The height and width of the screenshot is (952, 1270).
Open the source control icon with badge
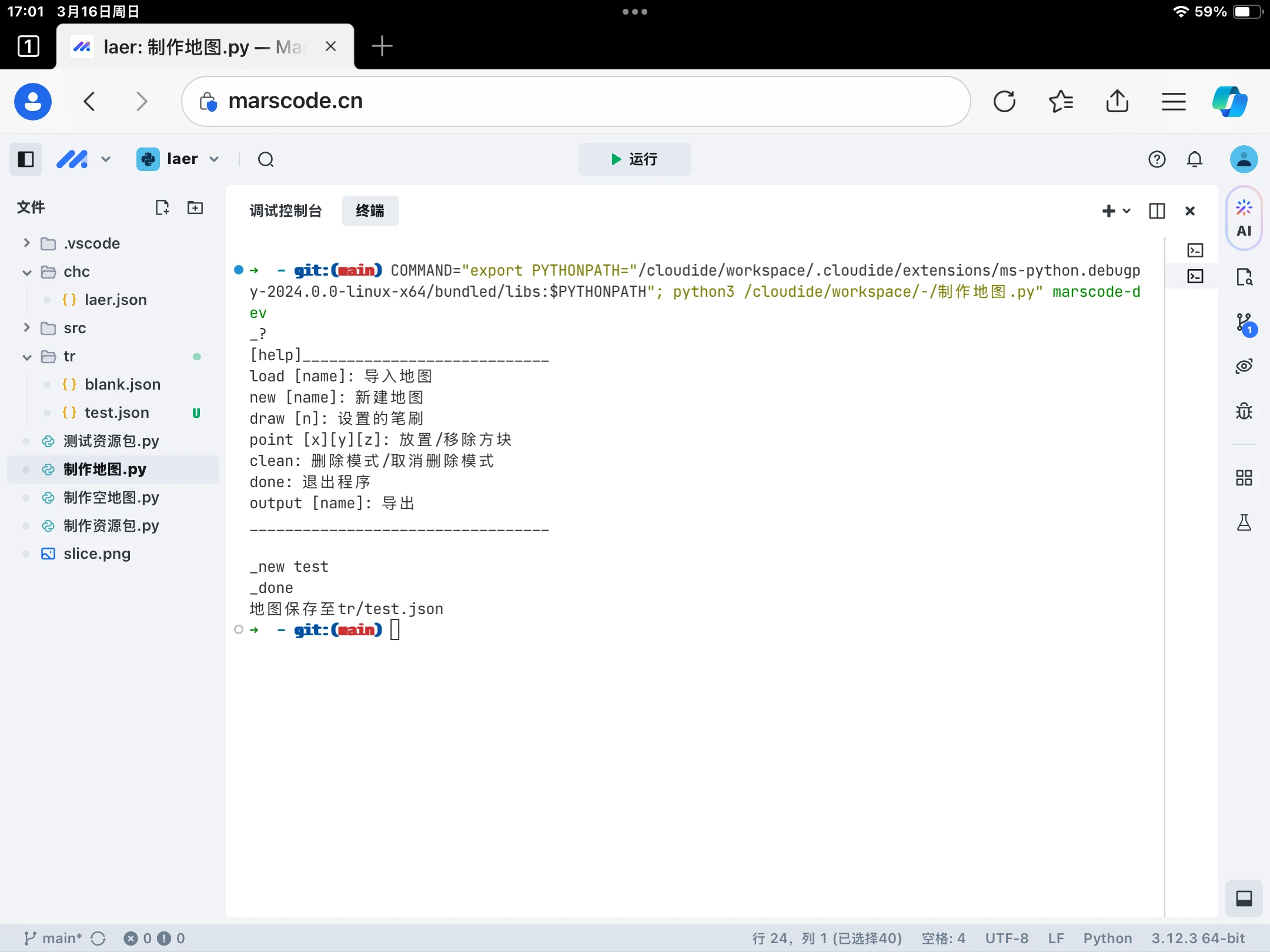[1244, 324]
